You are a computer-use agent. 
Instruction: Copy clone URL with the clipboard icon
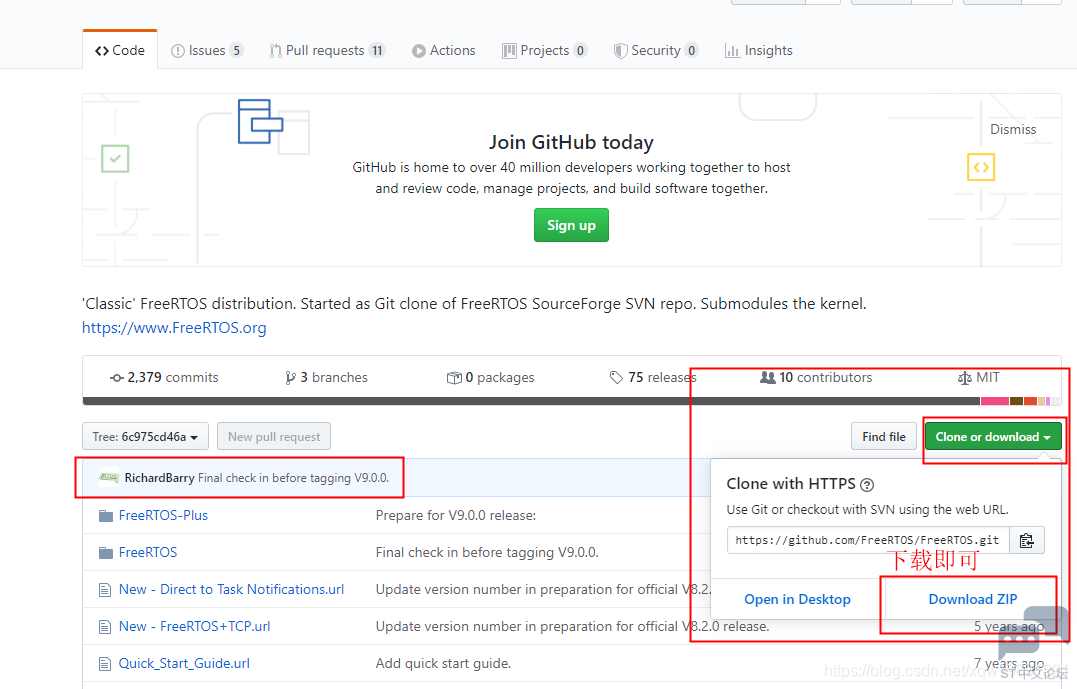coord(1027,540)
